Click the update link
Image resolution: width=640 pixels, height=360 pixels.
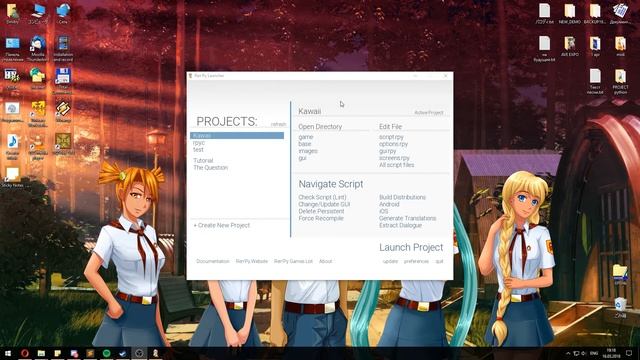pos(390,261)
